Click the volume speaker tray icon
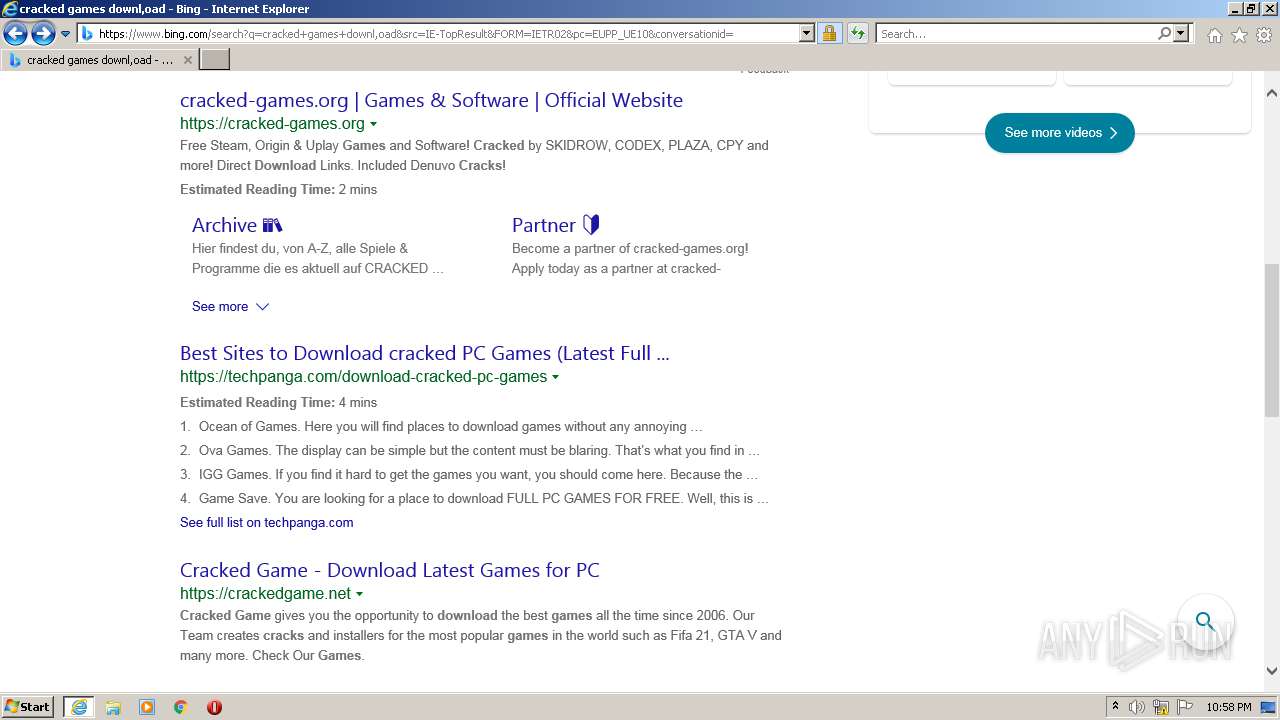This screenshot has height=720, width=1280. tap(1137, 707)
